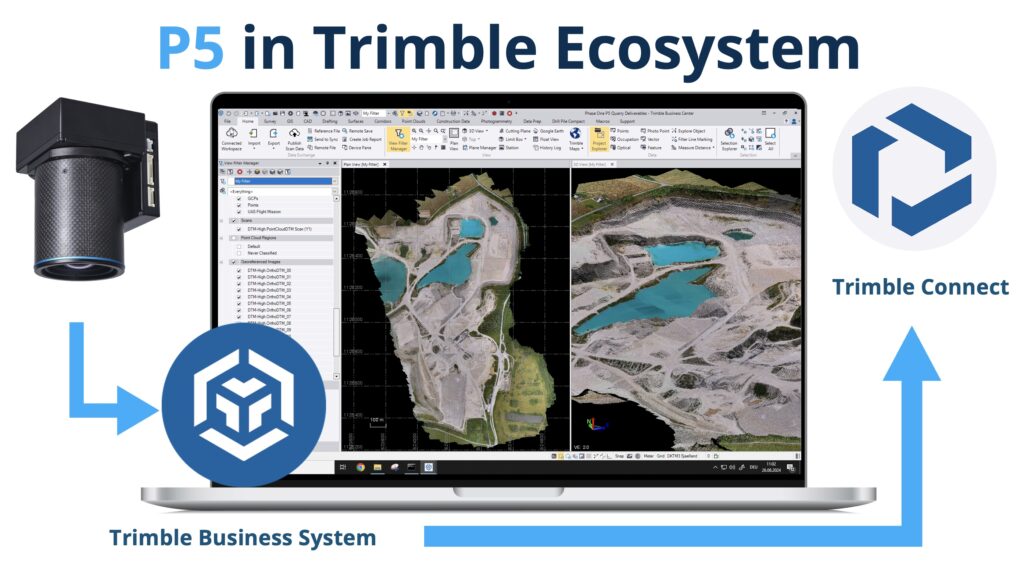1024x578 pixels.
Task: Click Filter Line Marking command
Action: click(x=692, y=139)
